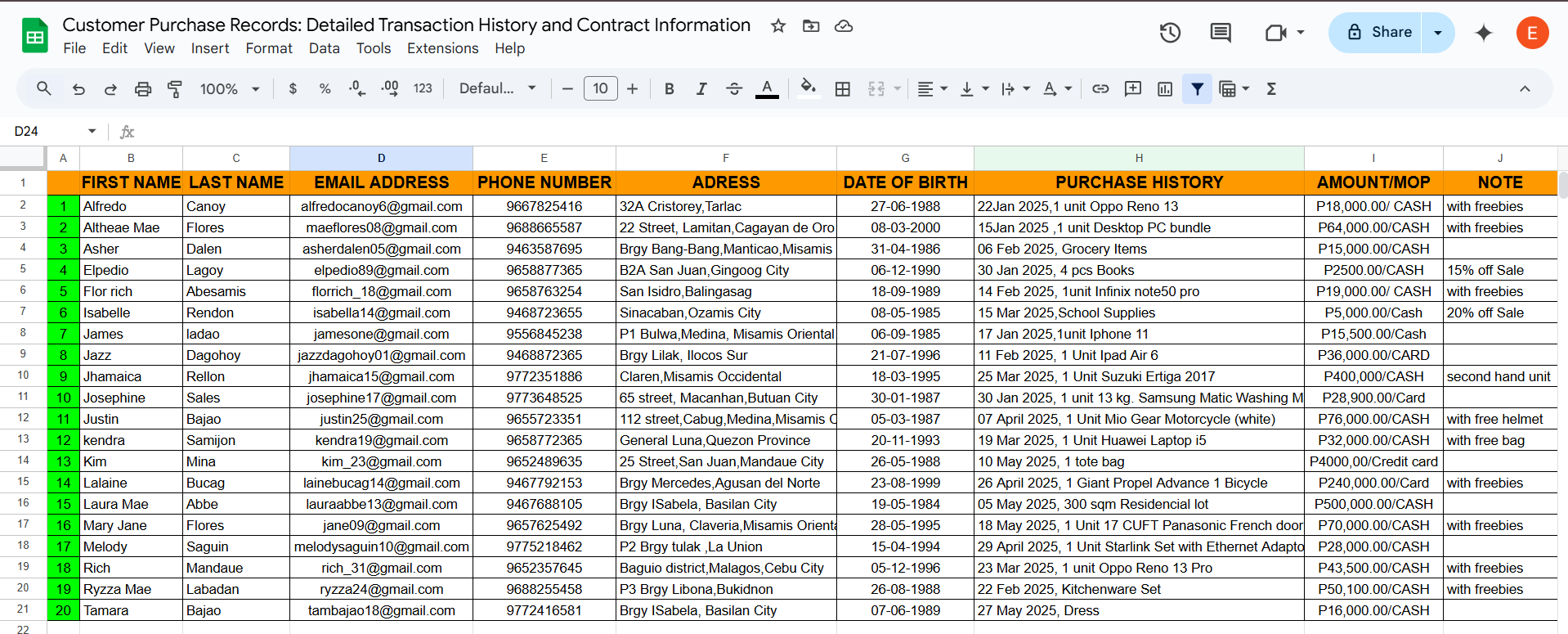Insert a chart using toolbar icon

click(x=1165, y=89)
